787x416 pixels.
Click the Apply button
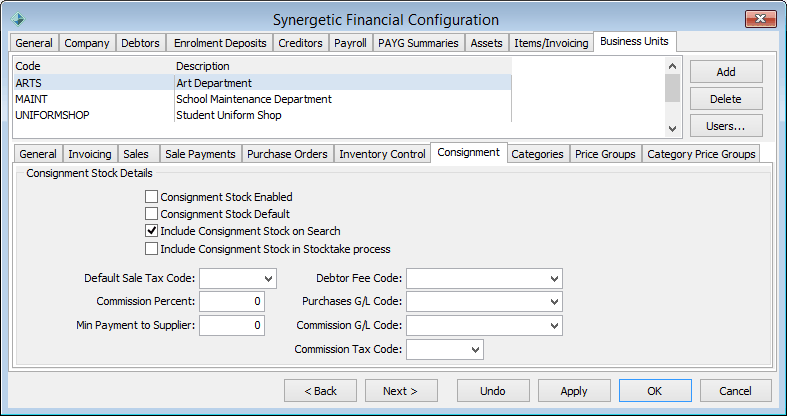click(x=574, y=391)
